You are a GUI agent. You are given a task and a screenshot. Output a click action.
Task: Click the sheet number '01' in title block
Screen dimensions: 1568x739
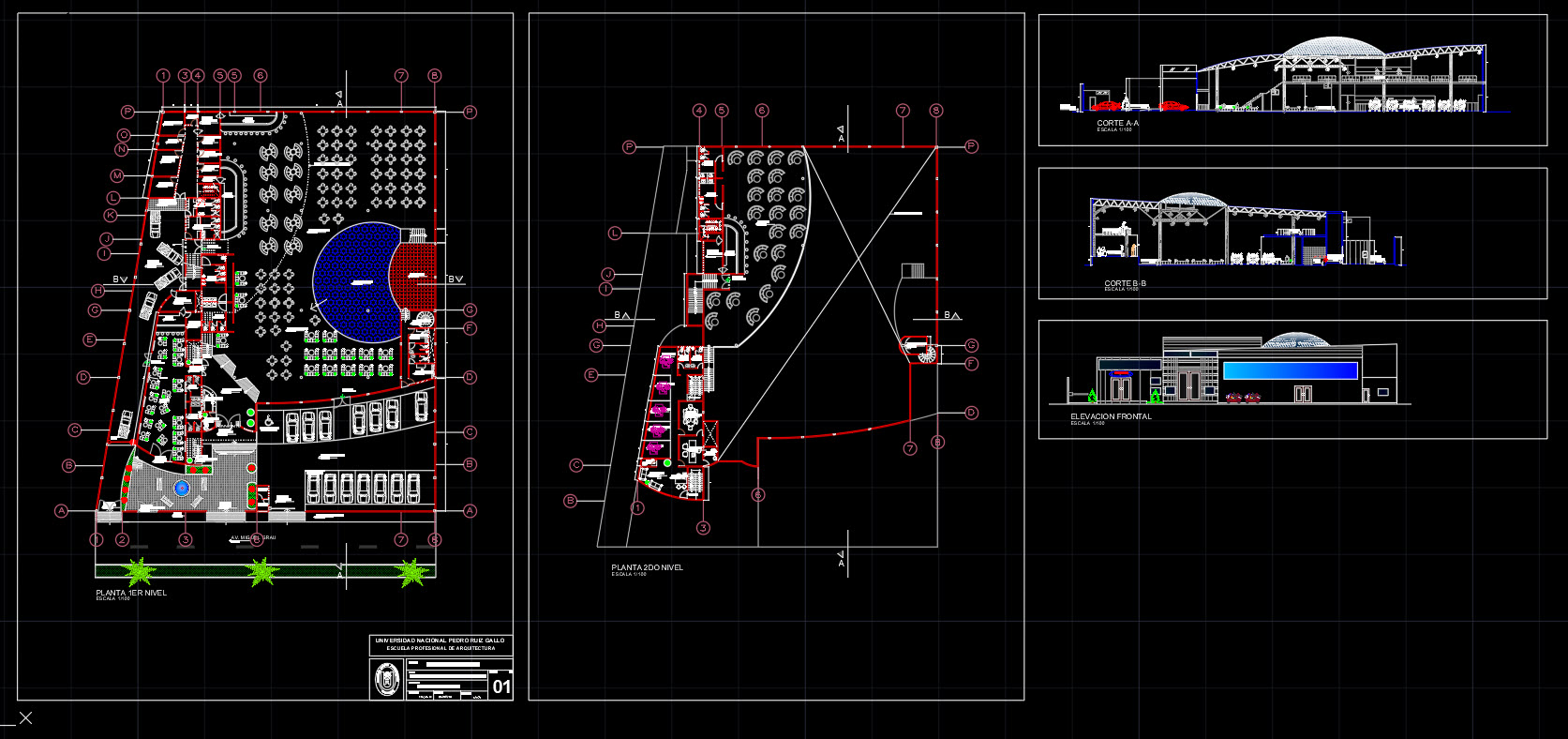502,686
